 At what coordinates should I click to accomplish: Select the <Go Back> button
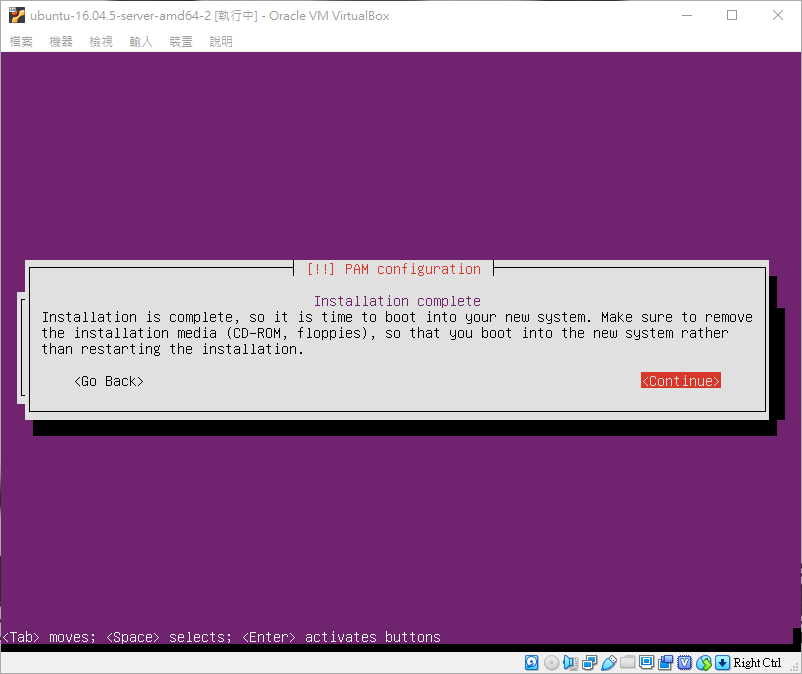click(x=108, y=381)
